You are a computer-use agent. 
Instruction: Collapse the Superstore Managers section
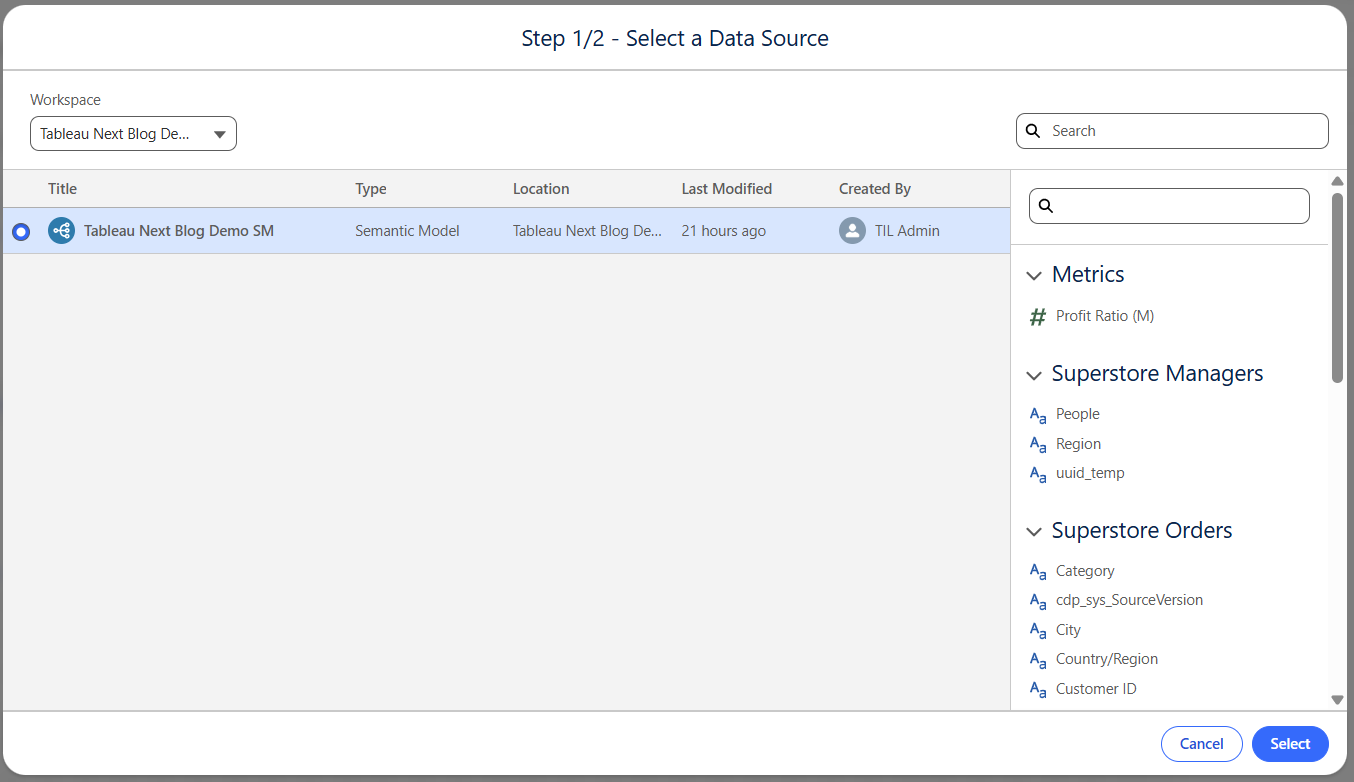click(1034, 375)
